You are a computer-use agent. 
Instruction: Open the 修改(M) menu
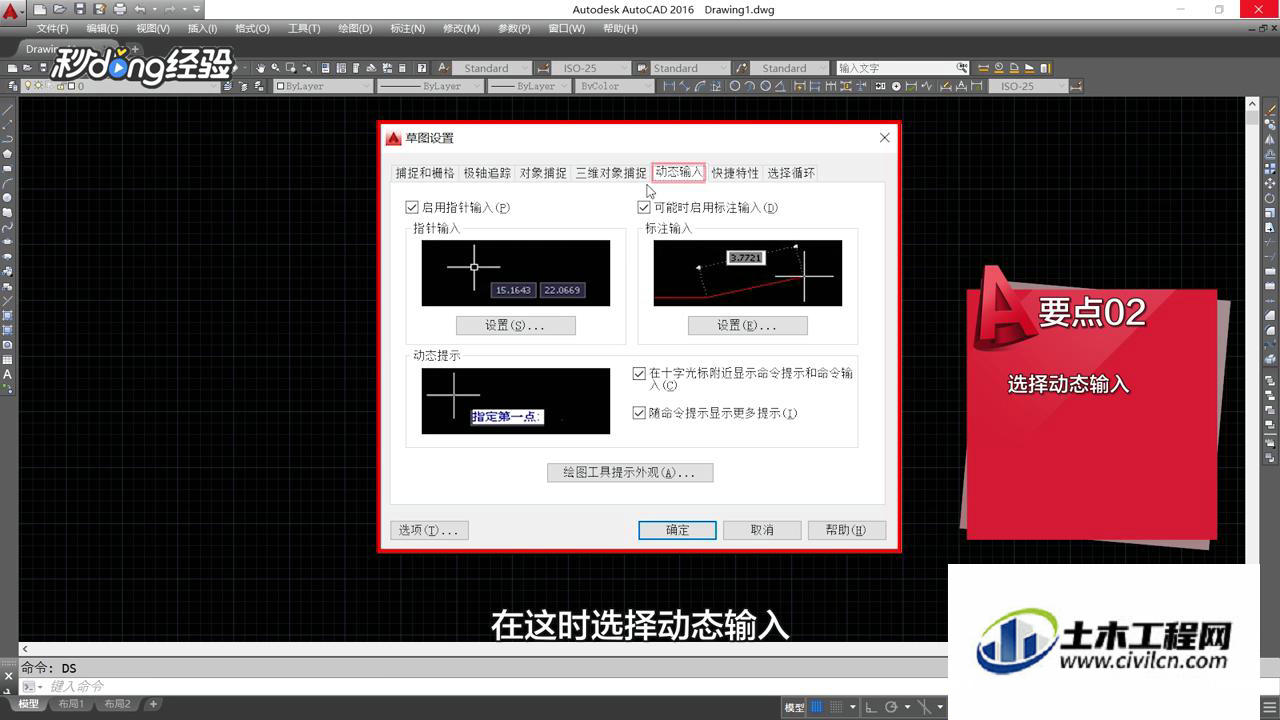click(460, 28)
